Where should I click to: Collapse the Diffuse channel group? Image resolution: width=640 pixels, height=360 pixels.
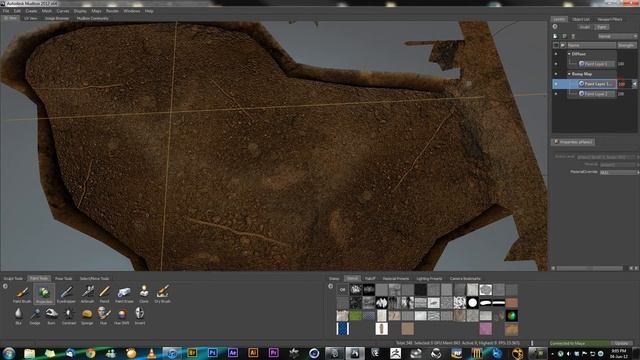(x=569, y=54)
